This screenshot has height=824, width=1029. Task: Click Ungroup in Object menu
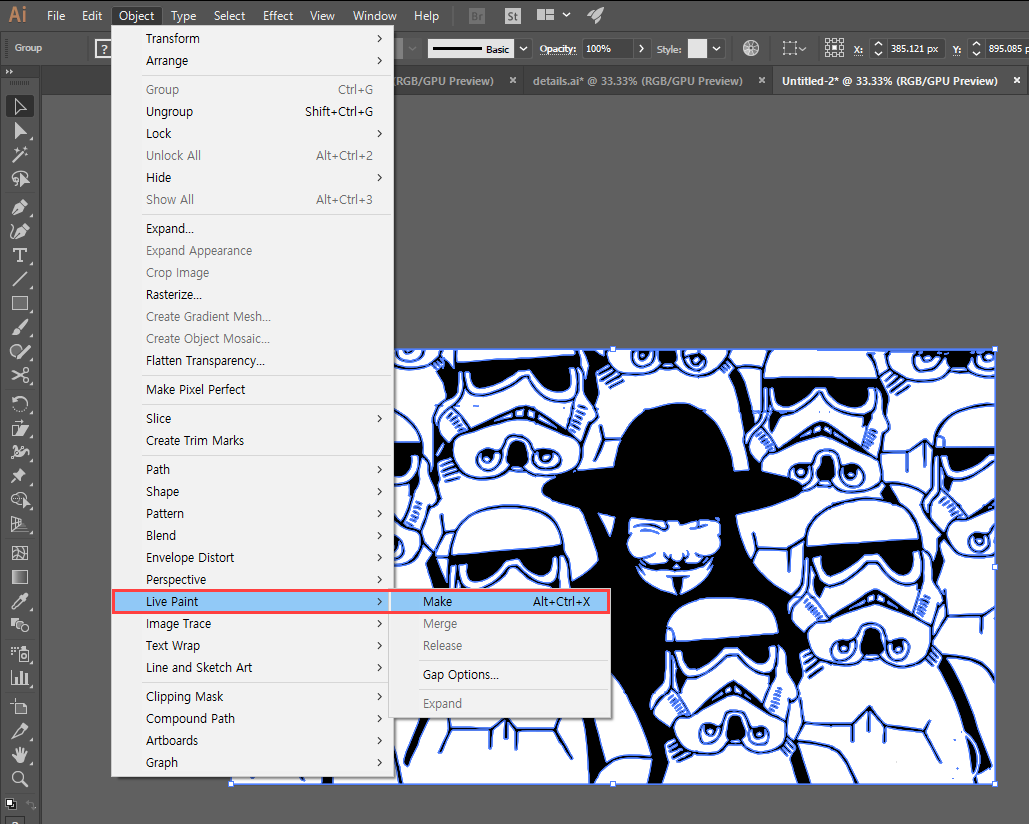pos(252,112)
